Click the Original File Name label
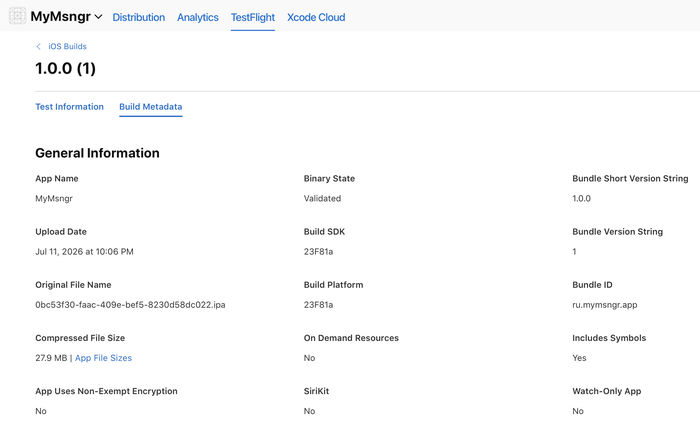 click(x=73, y=285)
